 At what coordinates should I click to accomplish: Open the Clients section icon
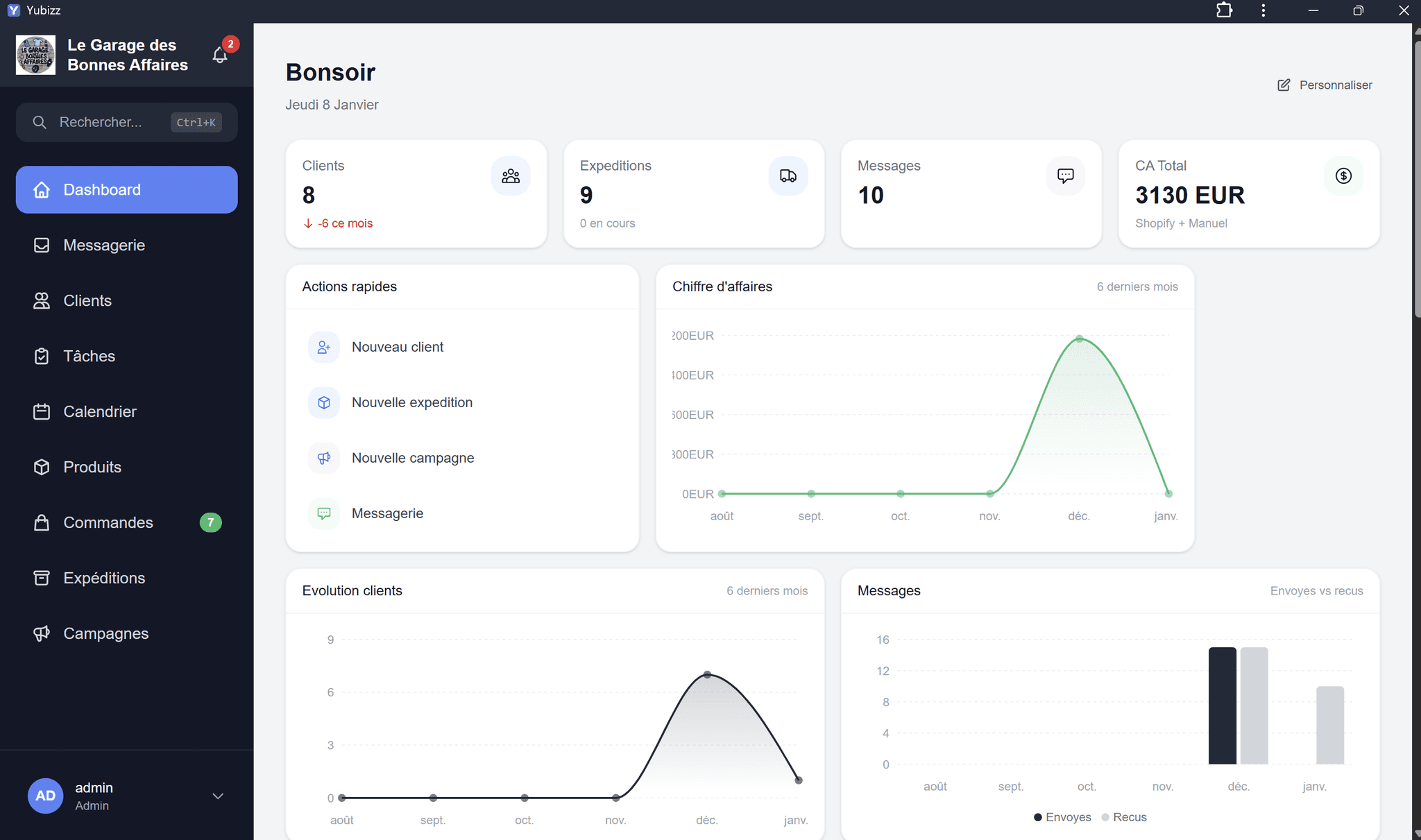42,300
